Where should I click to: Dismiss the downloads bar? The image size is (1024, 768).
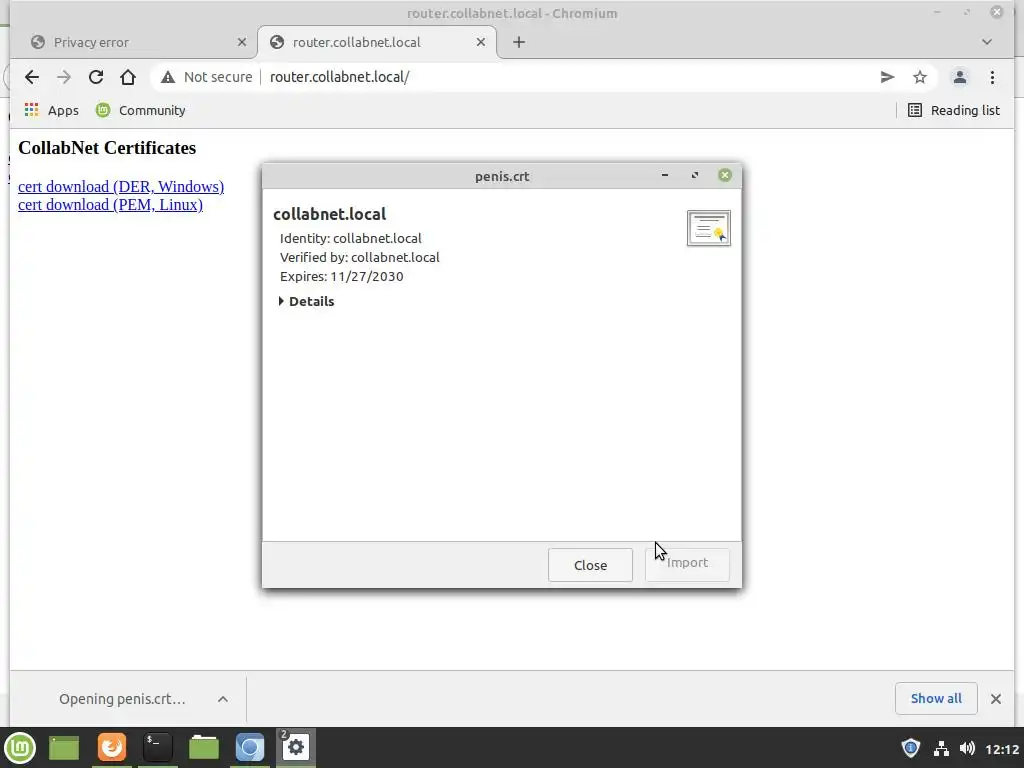click(996, 699)
